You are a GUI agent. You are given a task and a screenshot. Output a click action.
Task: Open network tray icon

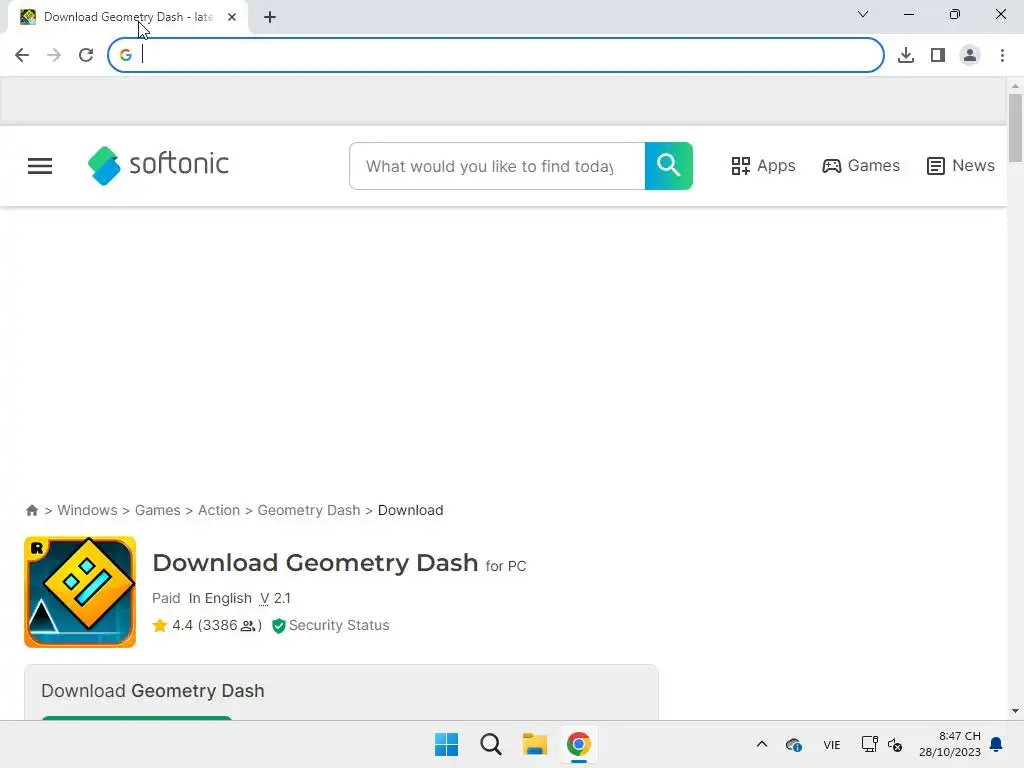[x=869, y=744]
